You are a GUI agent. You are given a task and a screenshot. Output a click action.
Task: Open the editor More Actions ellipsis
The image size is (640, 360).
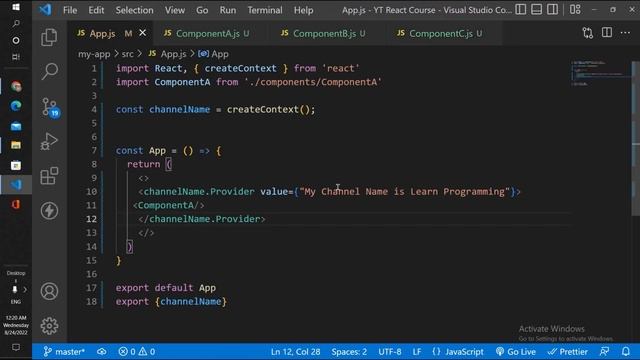point(625,33)
